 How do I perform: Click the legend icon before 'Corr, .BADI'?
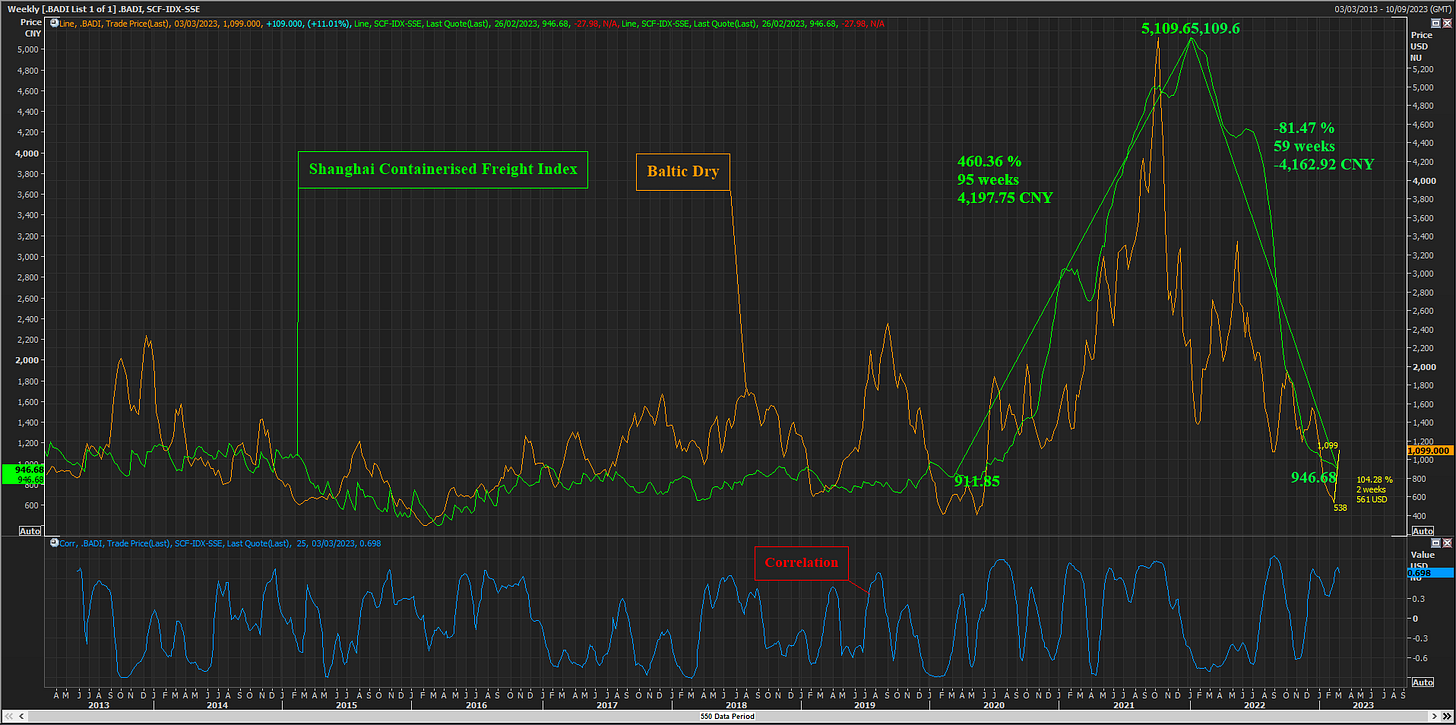54,543
